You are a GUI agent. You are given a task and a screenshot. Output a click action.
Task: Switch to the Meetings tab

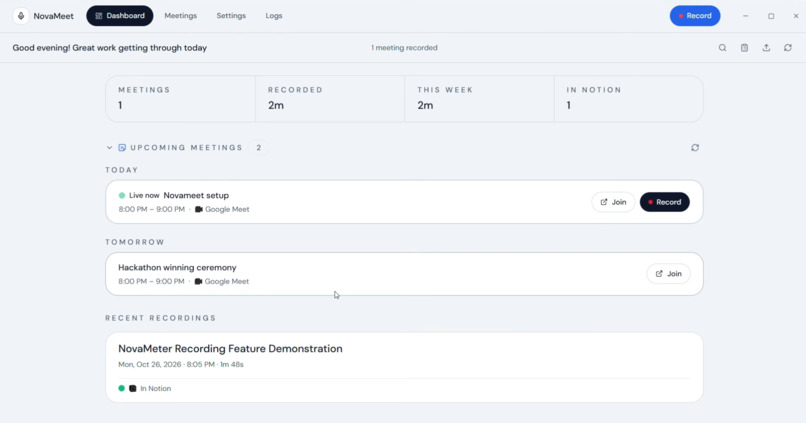tap(180, 16)
